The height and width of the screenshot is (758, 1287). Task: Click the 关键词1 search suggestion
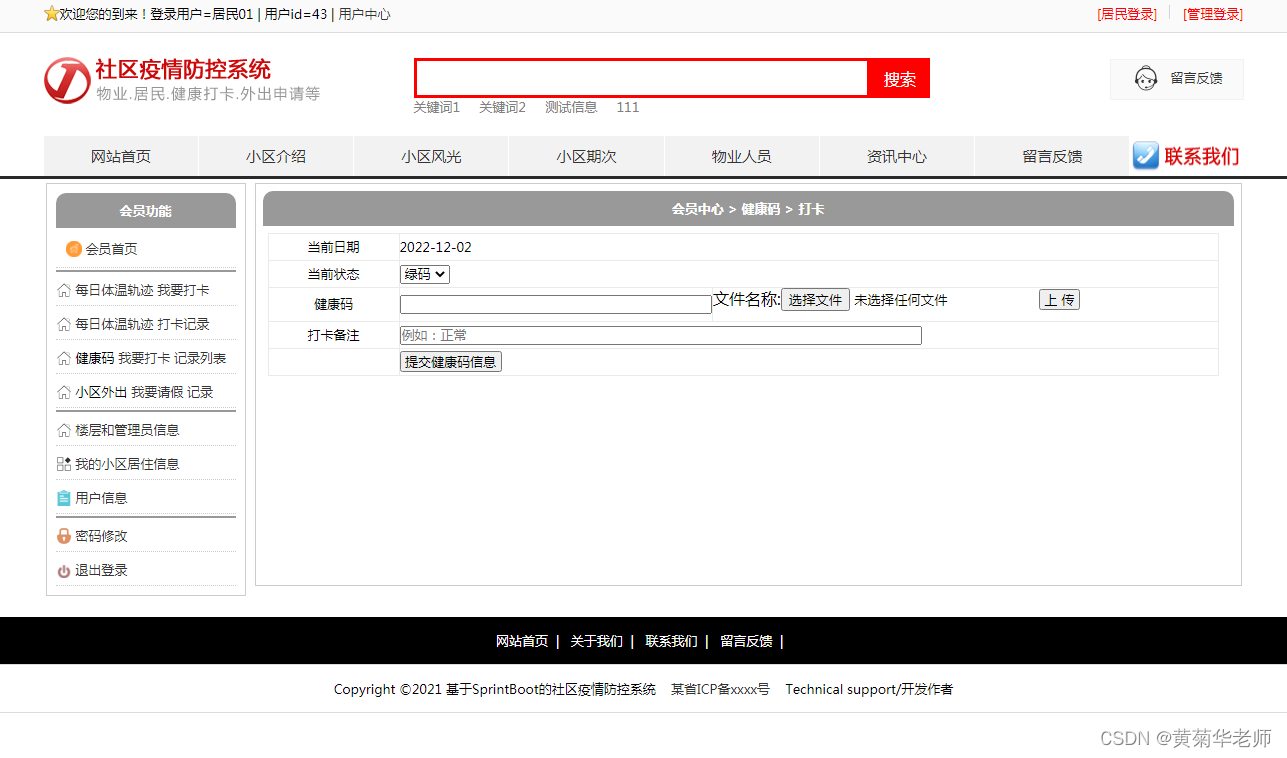436,107
